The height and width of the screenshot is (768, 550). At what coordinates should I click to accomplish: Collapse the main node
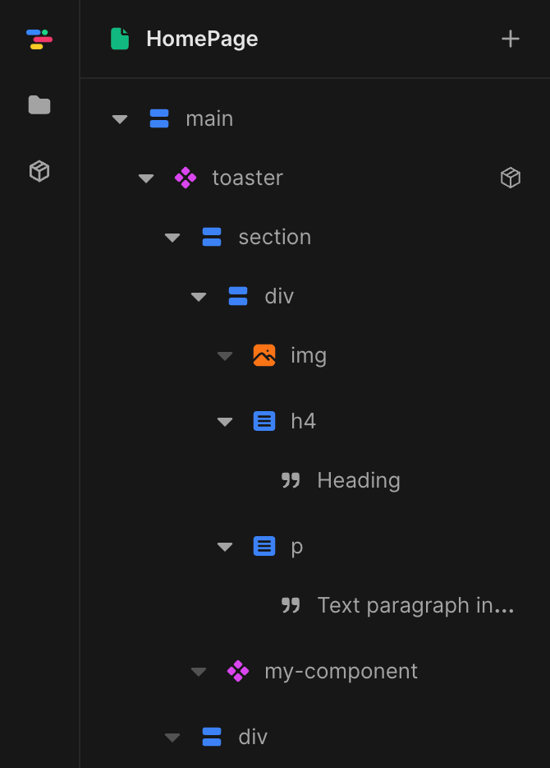click(120, 119)
